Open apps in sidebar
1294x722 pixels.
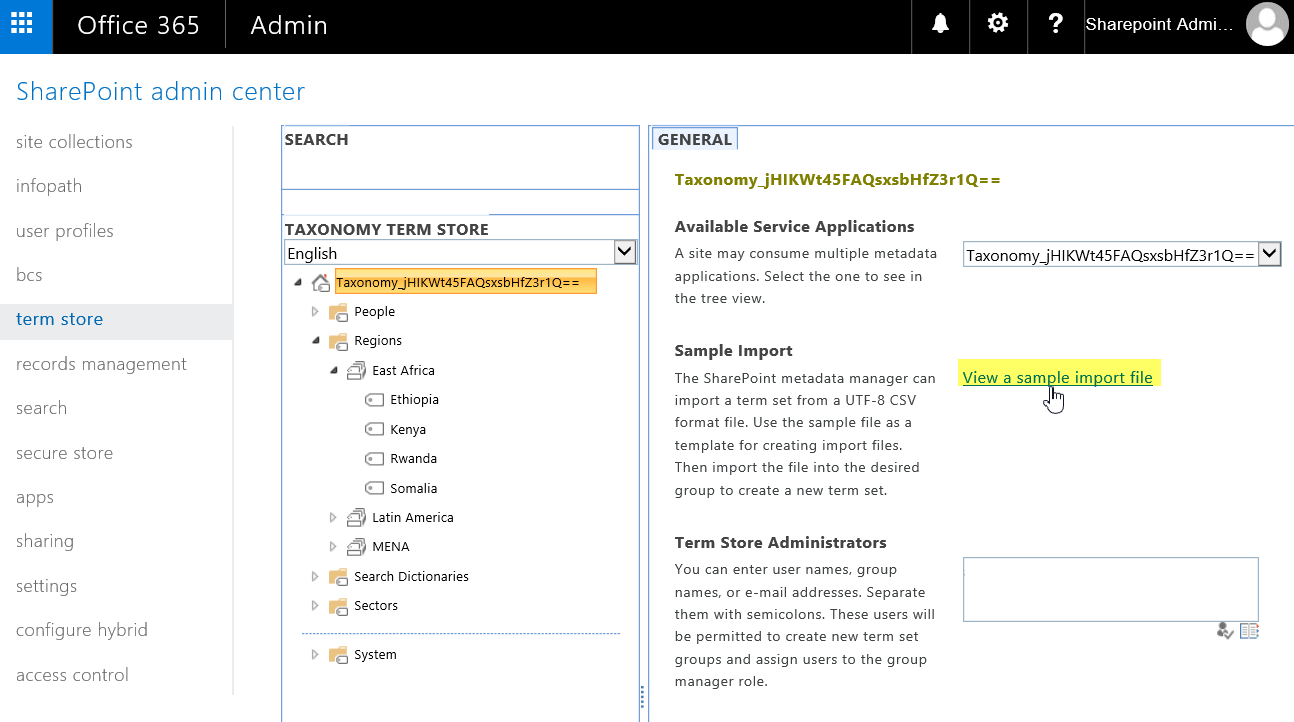point(35,497)
